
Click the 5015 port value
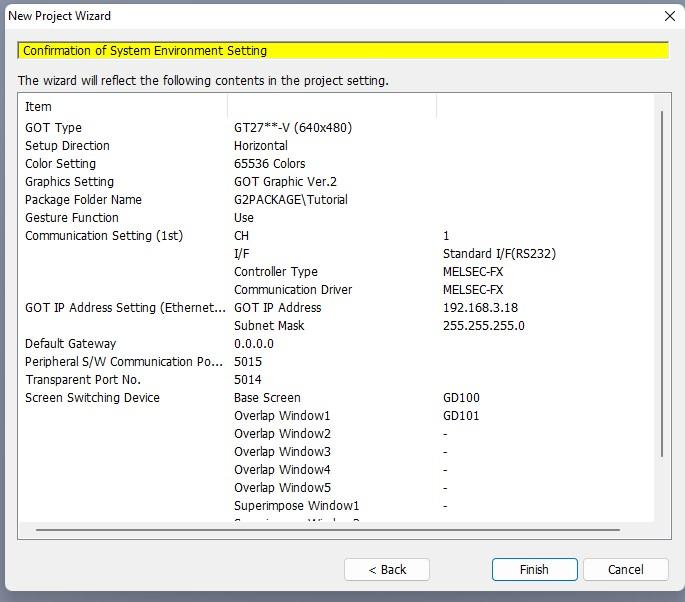pos(248,361)
